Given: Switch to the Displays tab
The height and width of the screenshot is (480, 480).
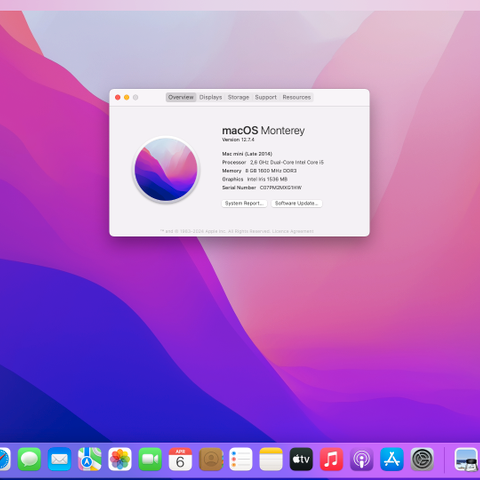Looking at the screenshot, I should [x=211, y=97].
